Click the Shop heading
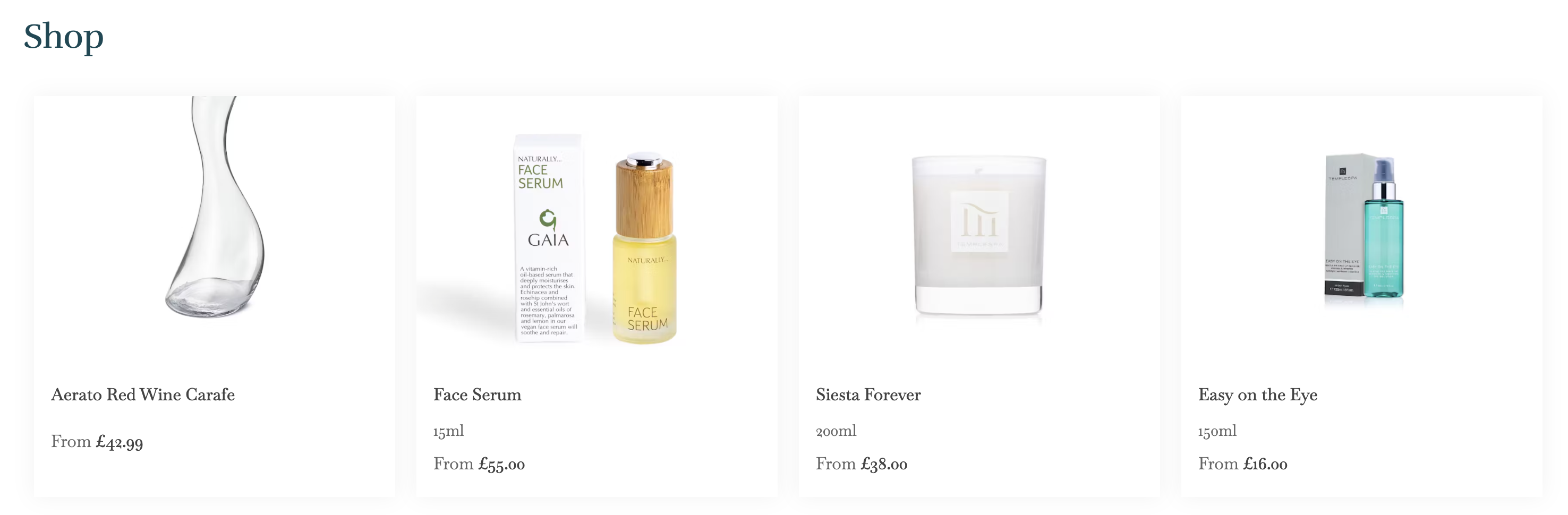This screenshot has height=515, width=1568. (64, 37)
